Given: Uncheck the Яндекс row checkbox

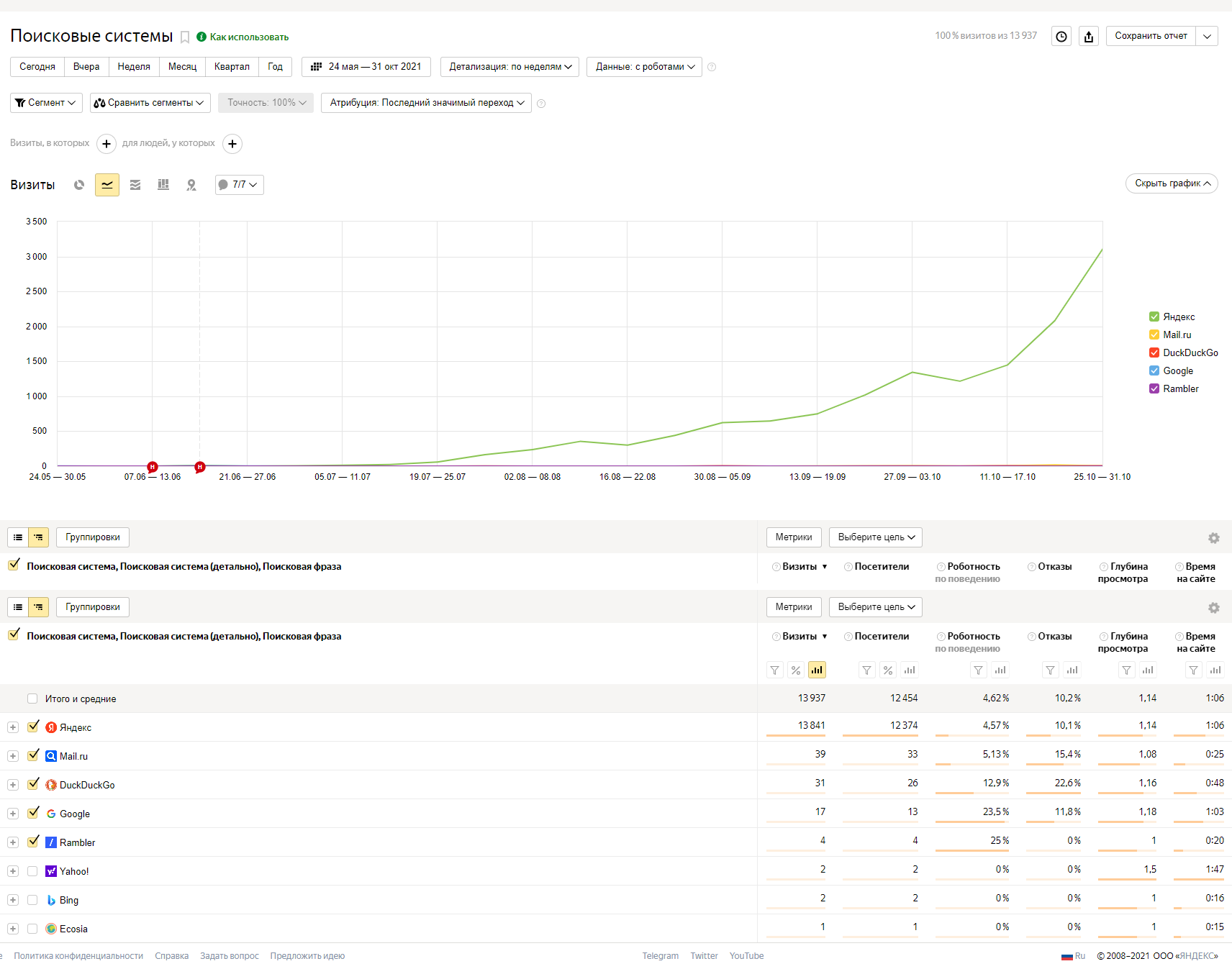Looking at the screenshot, I should [x=33, y=727].
